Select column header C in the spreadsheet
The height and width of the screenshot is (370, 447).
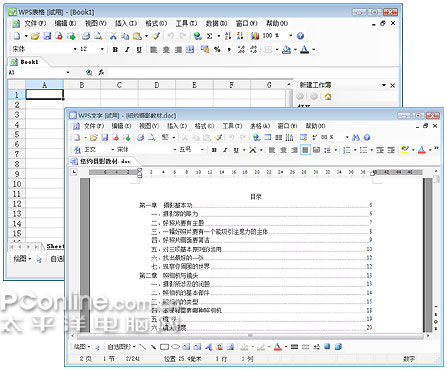(x=119, y=85)
